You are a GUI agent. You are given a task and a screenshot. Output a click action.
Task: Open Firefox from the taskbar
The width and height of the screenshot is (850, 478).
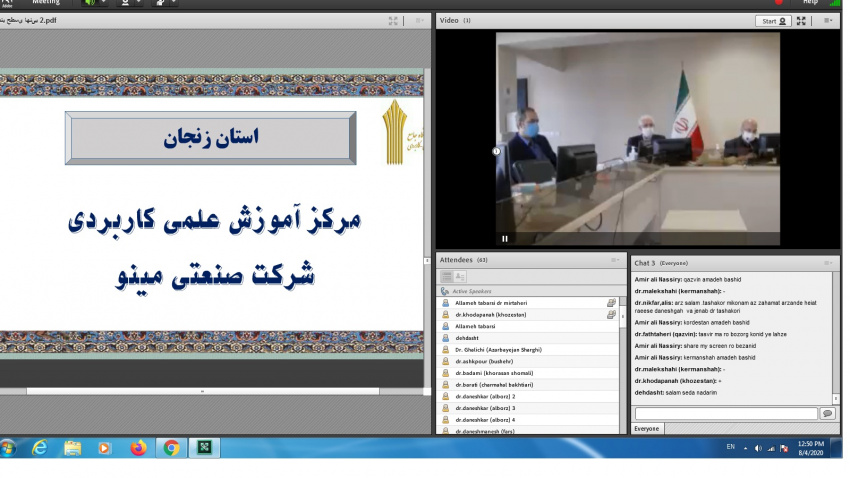tap(138, 448)
